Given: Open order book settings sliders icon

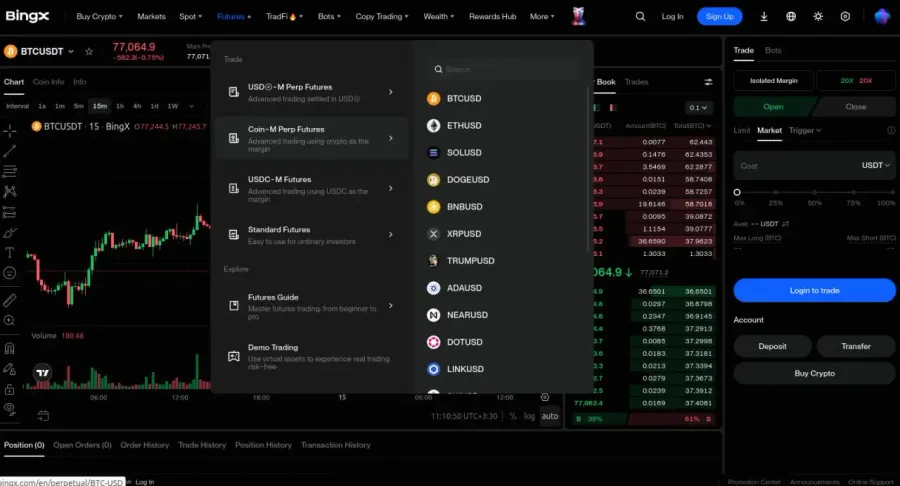Looking at the screenshot, I should point(708,82).
